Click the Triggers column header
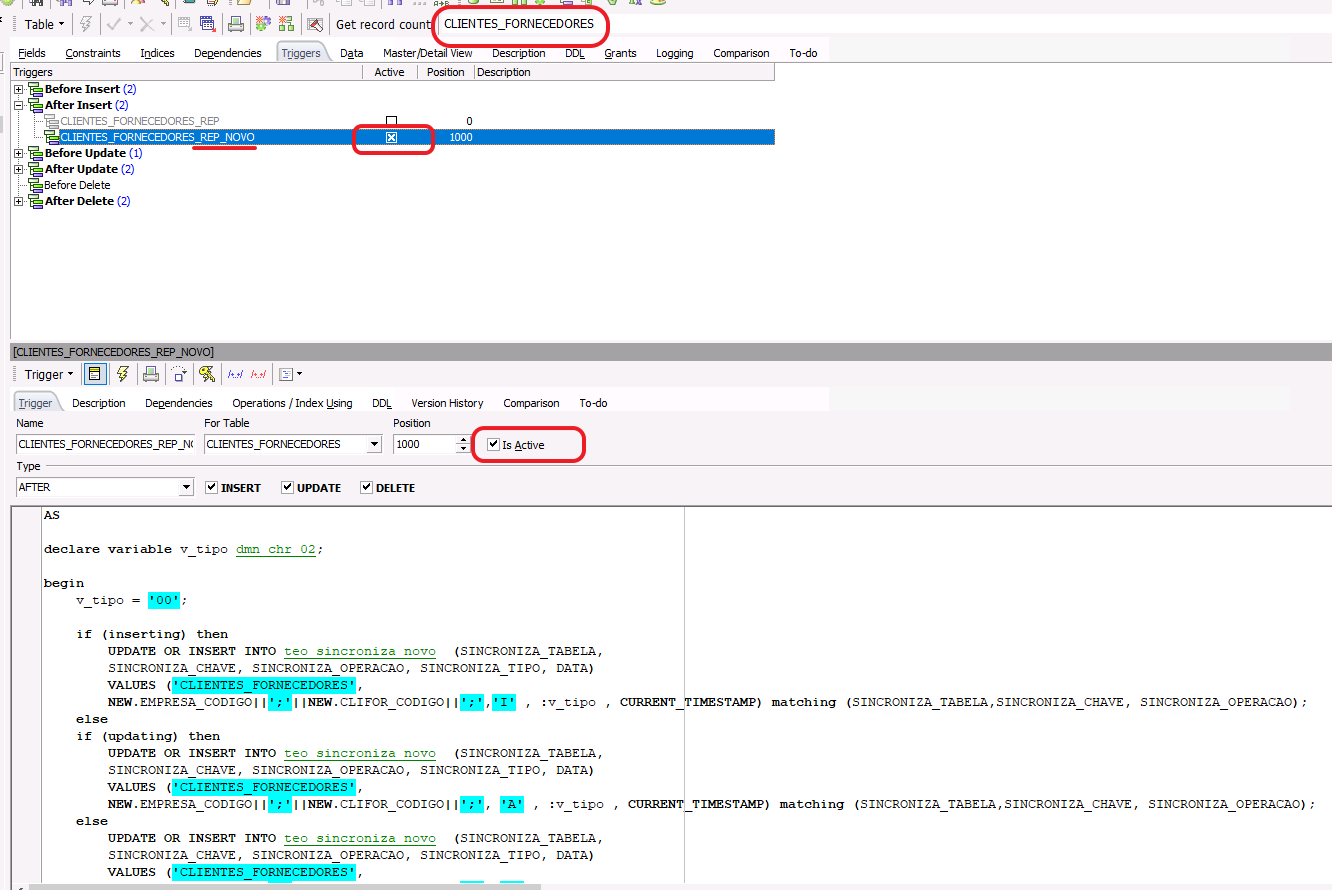Viewport: 1332px width, 890px height. pyautogui.click(x=186, y=72)
